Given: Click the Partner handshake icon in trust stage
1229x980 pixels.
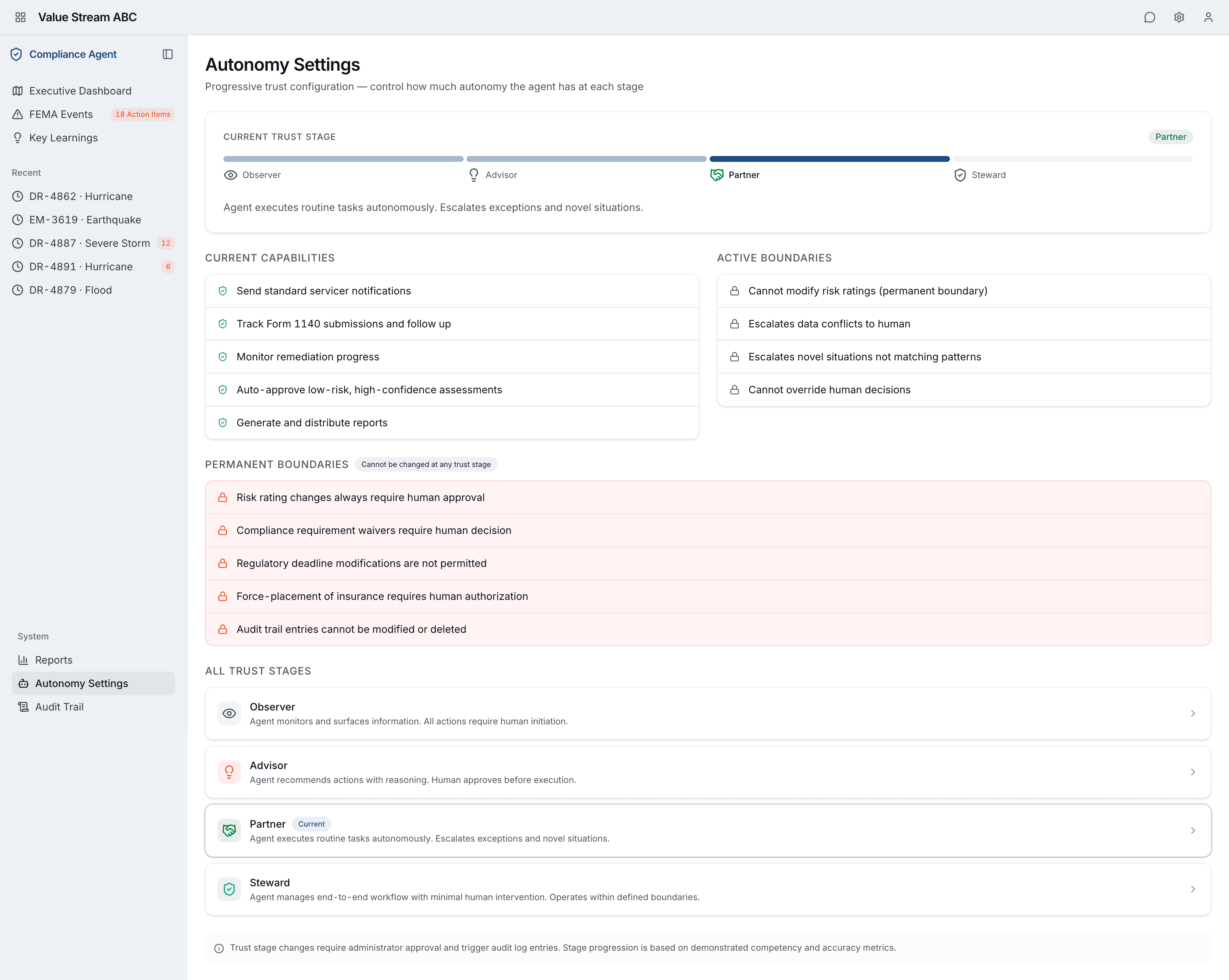Looking at the screenshot, I should pos(717,175).
